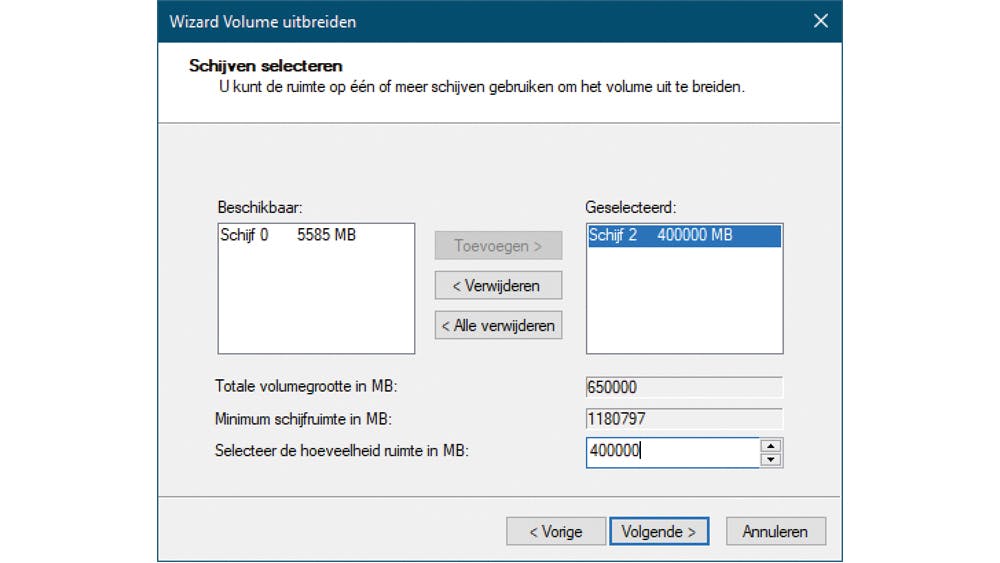Cancel the wizard with Annuleren
Screen dimensions: 1000x563
[x=775, y=531]
